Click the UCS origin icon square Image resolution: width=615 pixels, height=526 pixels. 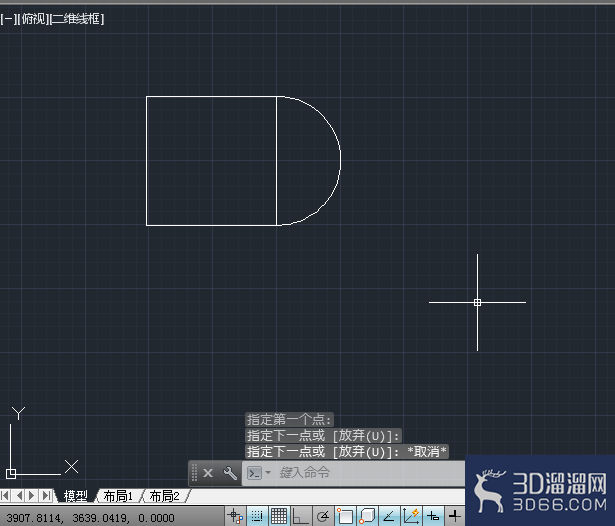click(11, 474)
